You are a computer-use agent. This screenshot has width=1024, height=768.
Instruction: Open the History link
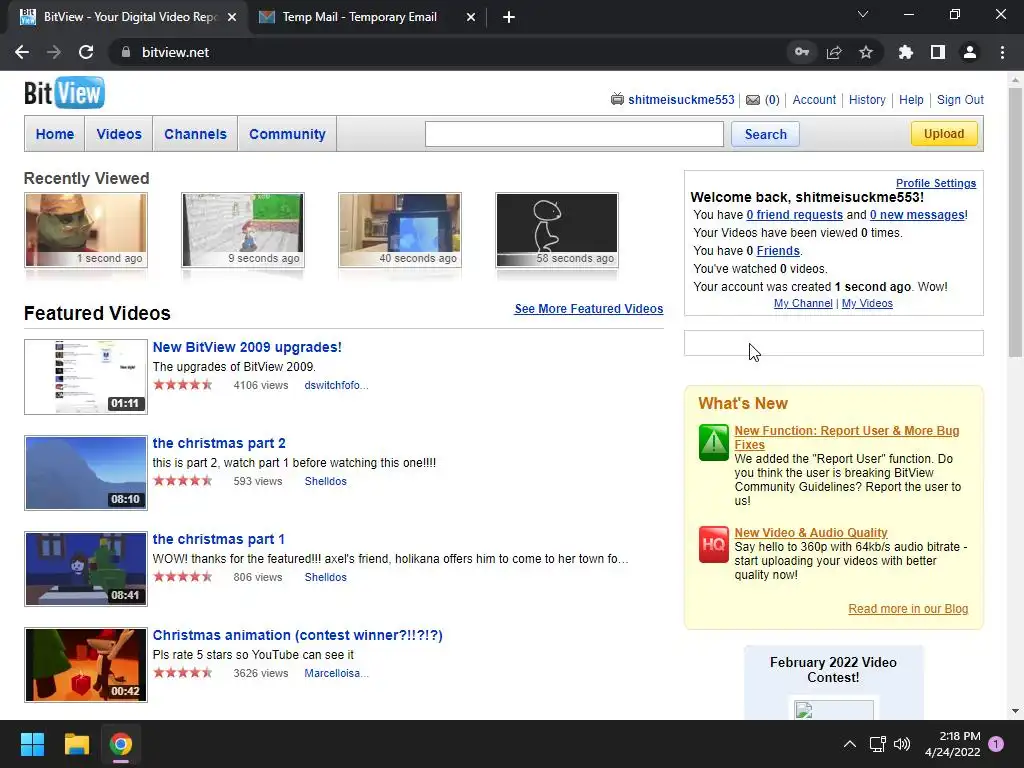[867, 100]
